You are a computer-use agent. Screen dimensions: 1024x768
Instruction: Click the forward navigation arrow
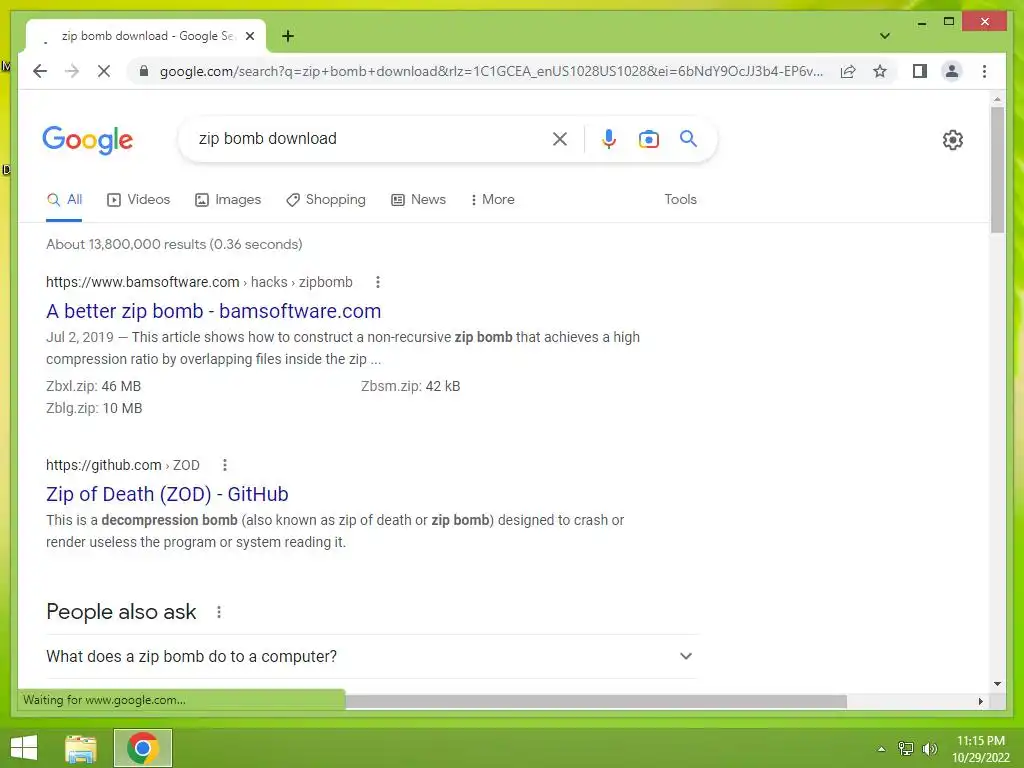72,71
